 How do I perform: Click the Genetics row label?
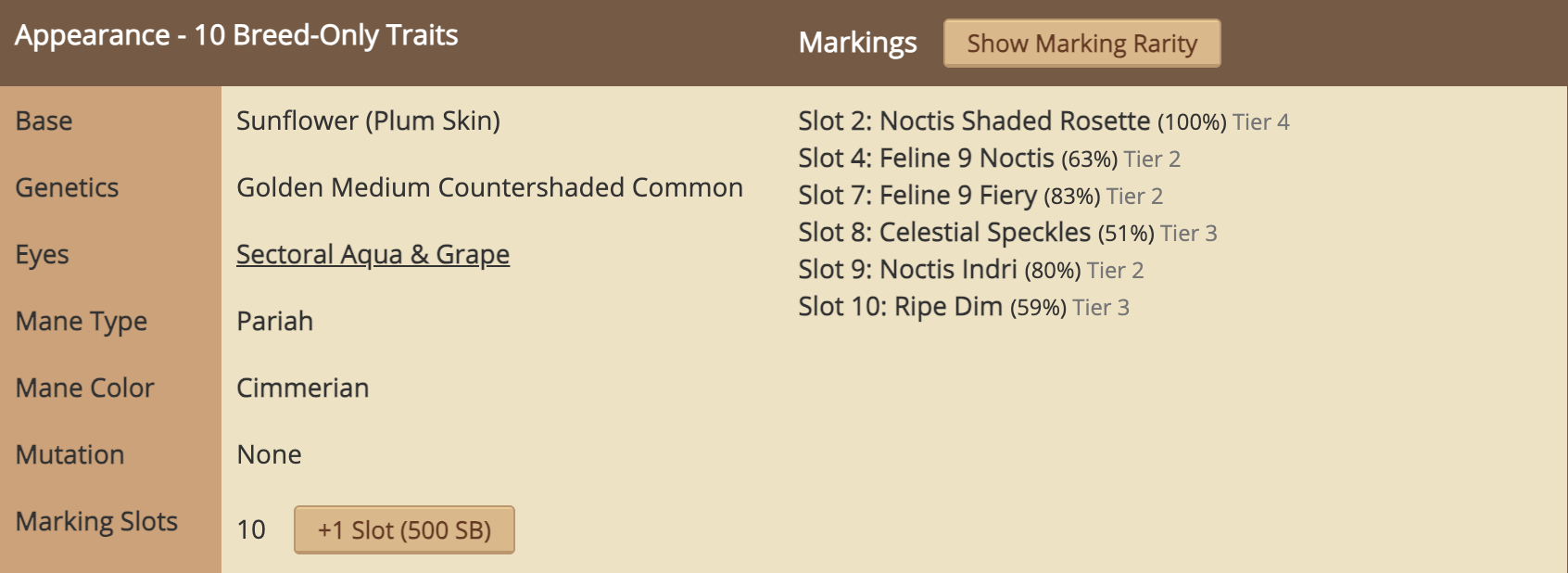point(67,188)
